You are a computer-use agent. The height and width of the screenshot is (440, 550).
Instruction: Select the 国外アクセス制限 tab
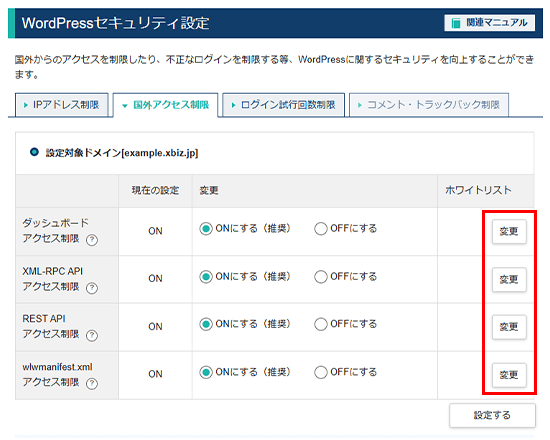tap(166, 105)
